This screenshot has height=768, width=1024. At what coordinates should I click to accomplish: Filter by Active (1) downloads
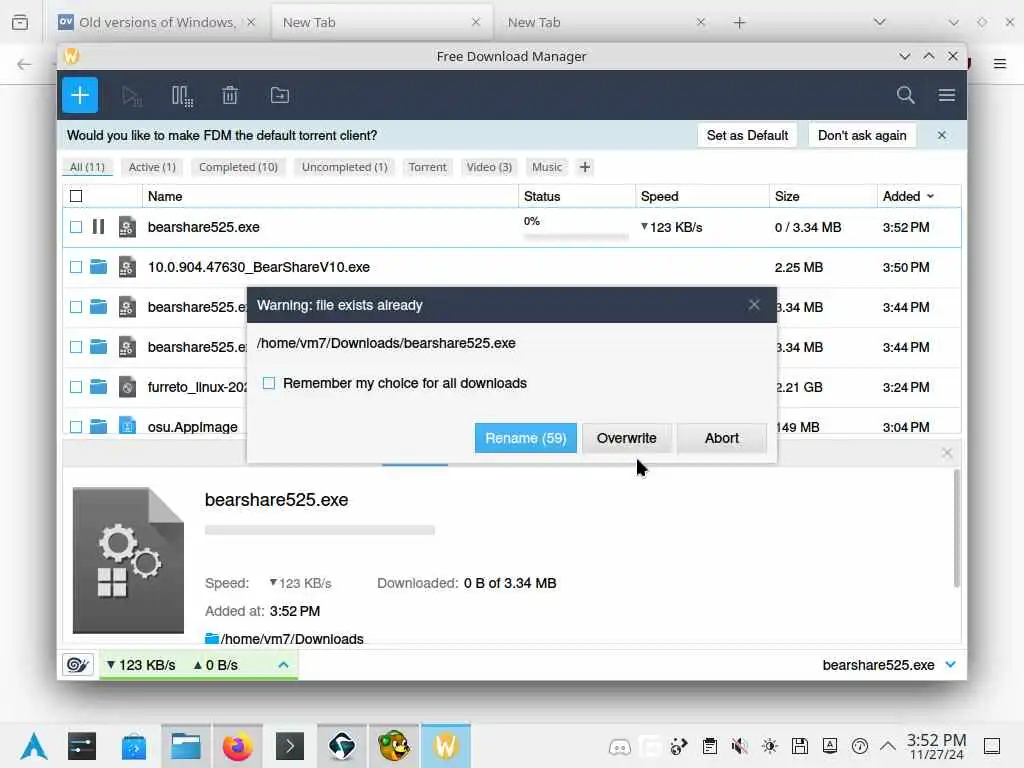tap(152, 167)
